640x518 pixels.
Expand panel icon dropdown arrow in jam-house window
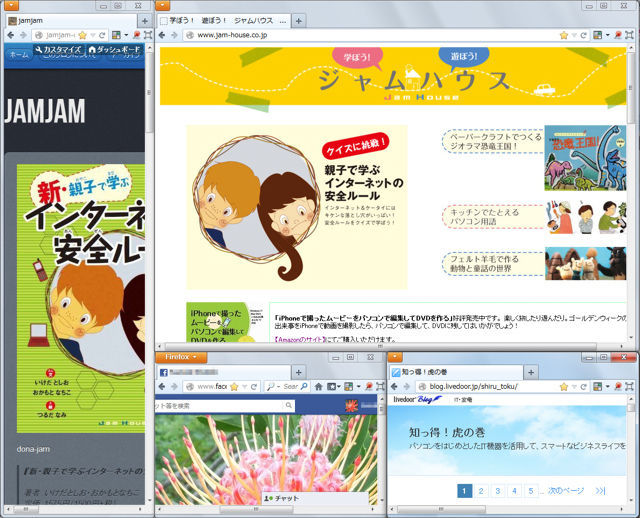coord(607,35)
